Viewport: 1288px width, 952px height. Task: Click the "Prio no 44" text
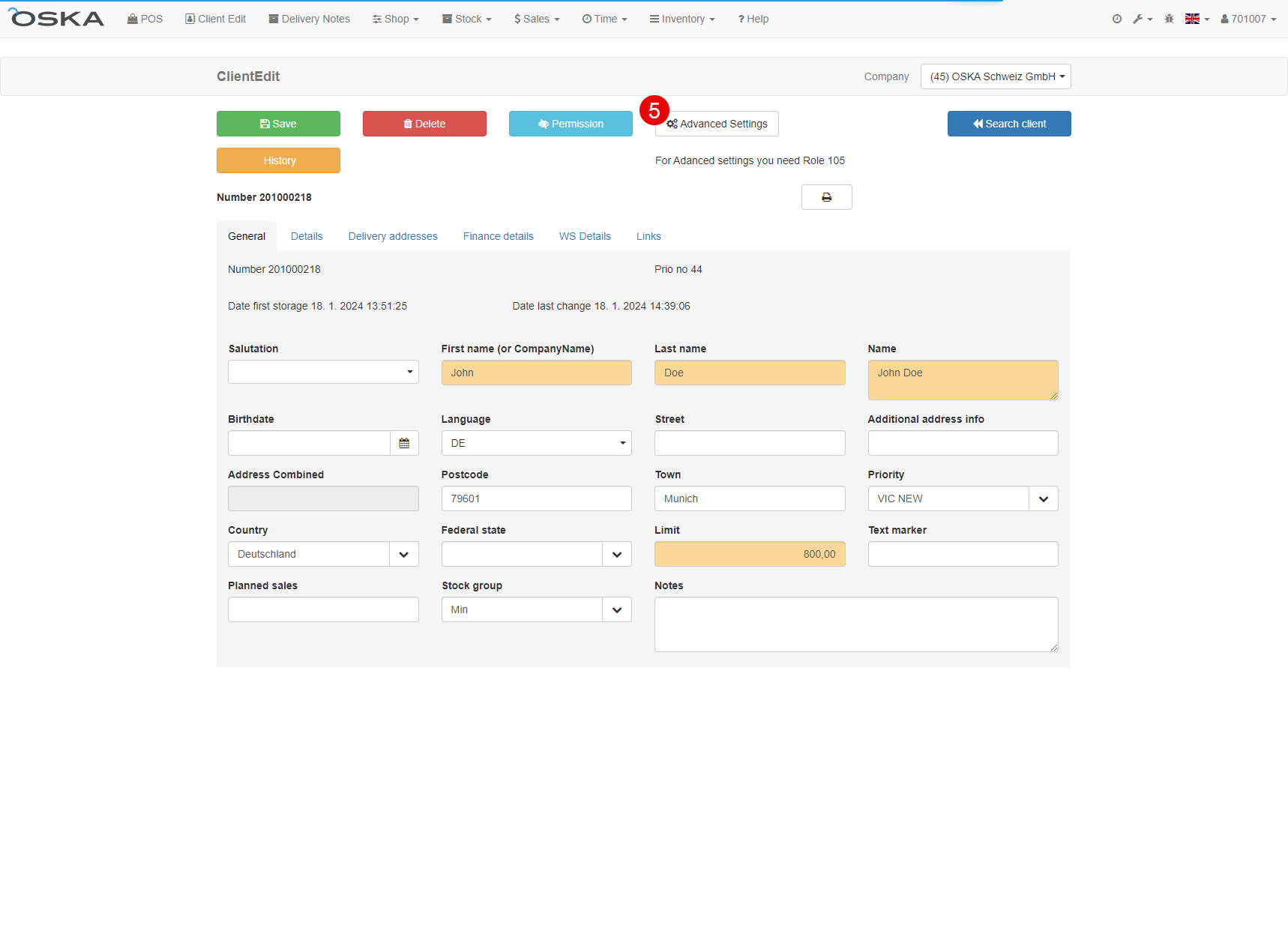coord(678,269)
